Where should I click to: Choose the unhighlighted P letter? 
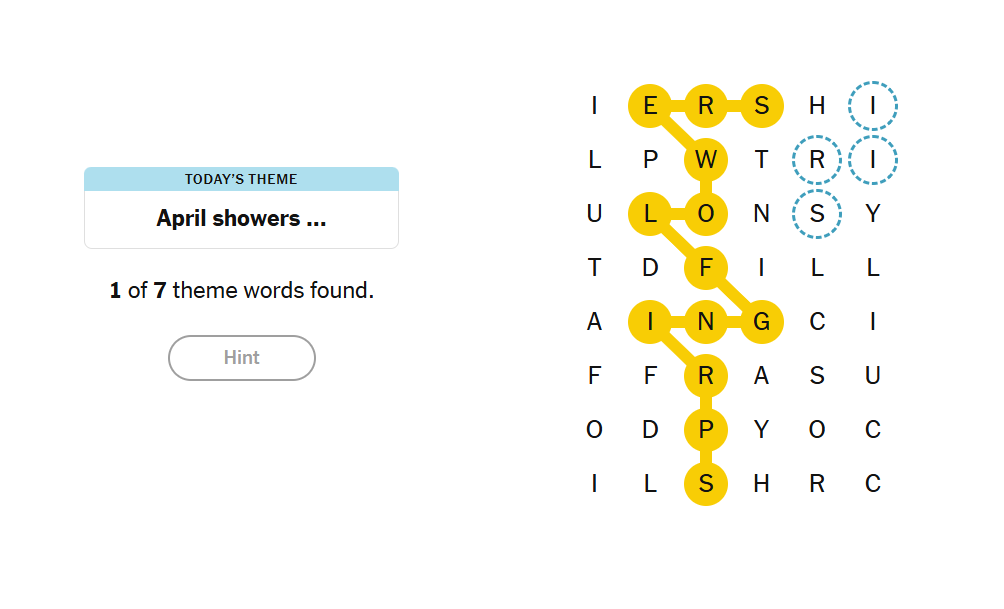(x=650, y=159)
